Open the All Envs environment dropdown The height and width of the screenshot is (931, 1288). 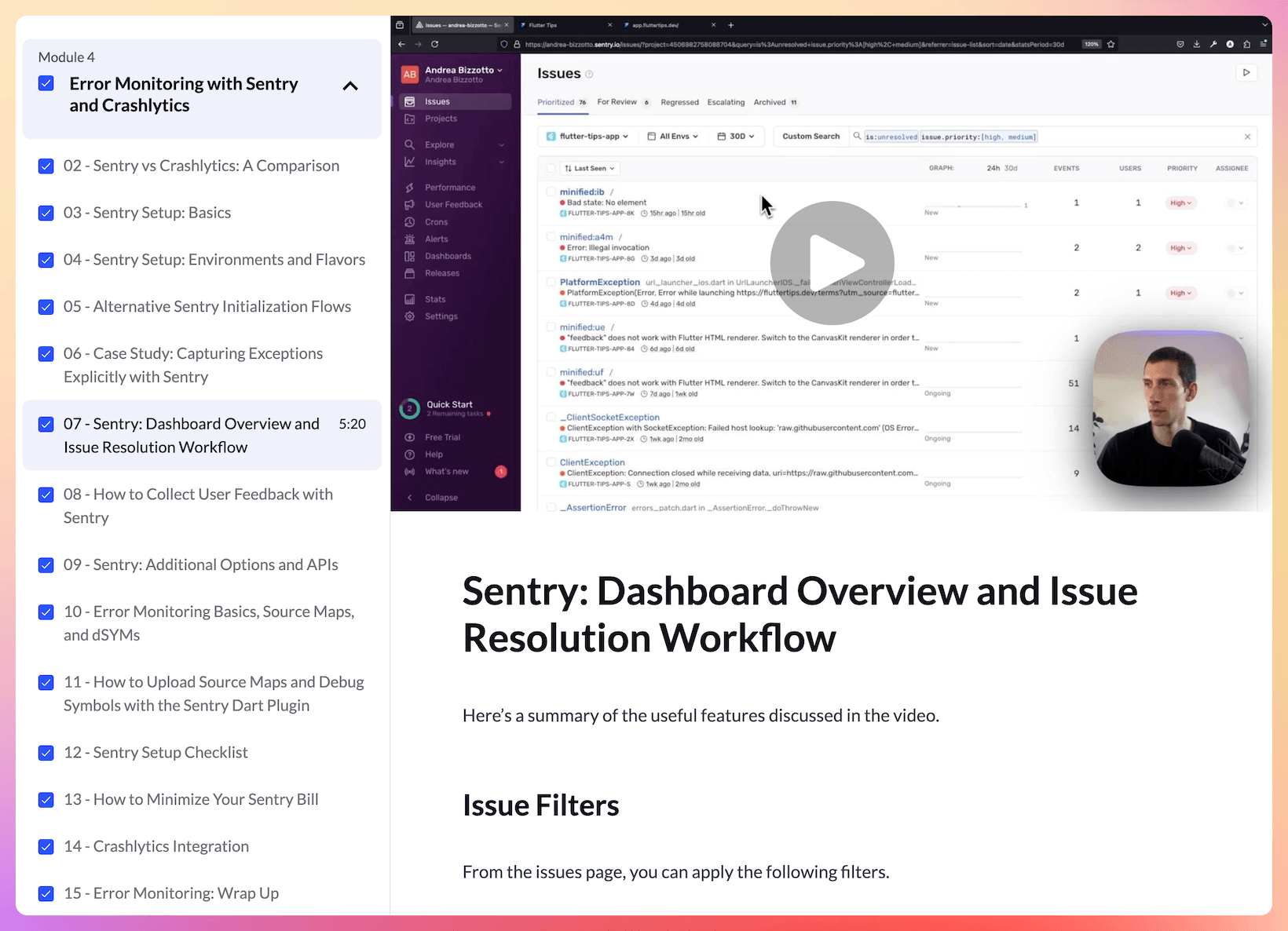pos(672,136)
